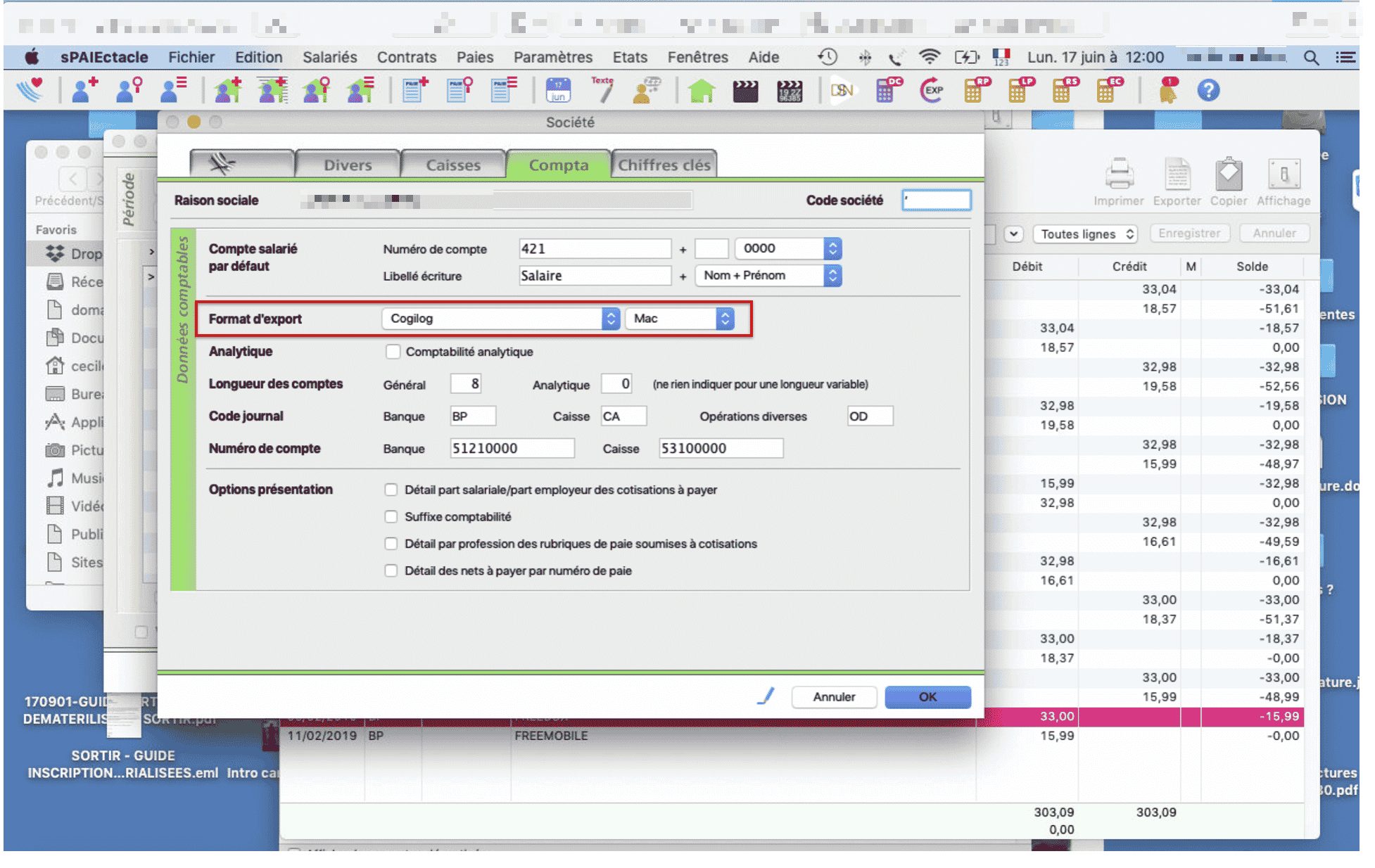
Task: Click the DC calculator icon
Action: [888, 90]
